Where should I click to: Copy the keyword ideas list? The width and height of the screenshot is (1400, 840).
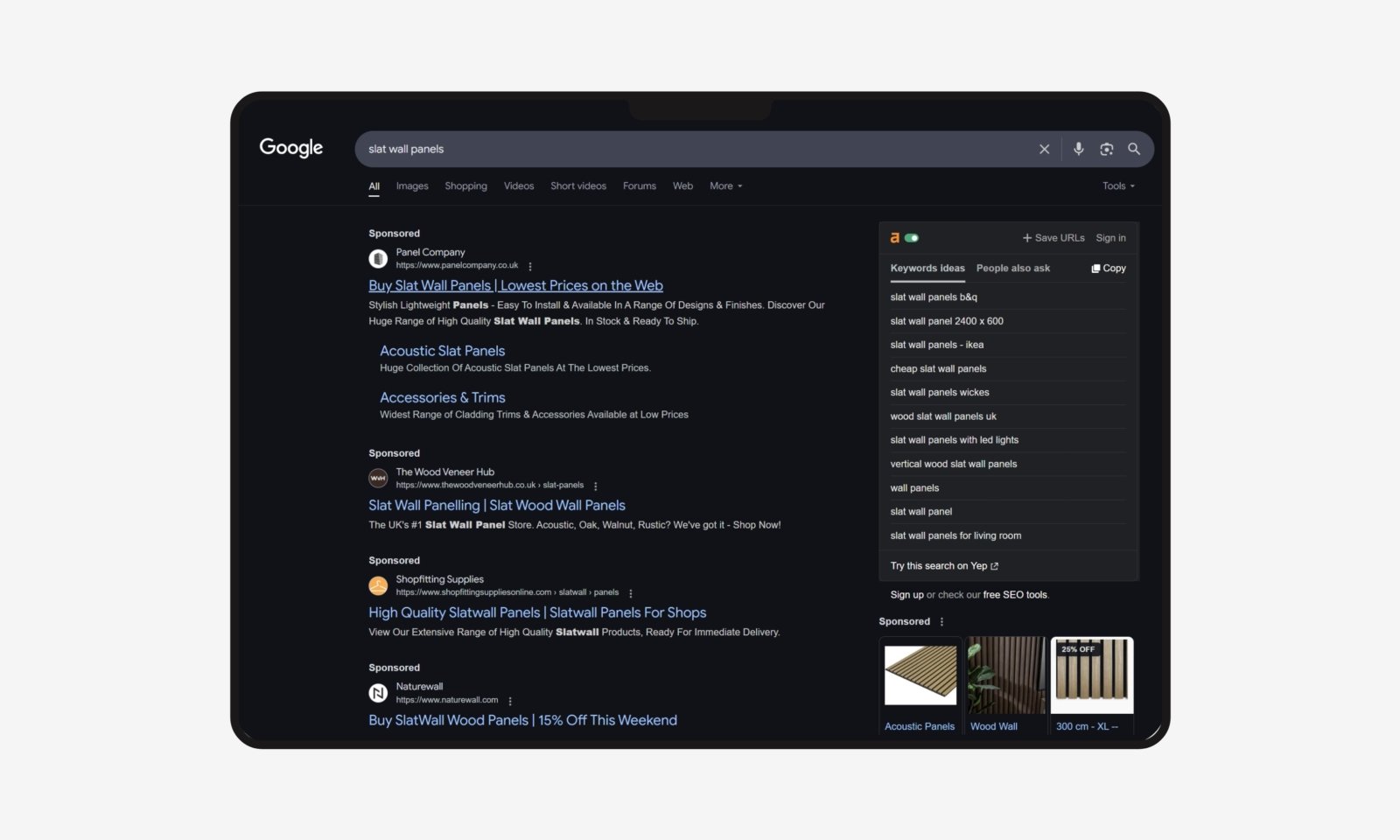(x=1109, y=269)
